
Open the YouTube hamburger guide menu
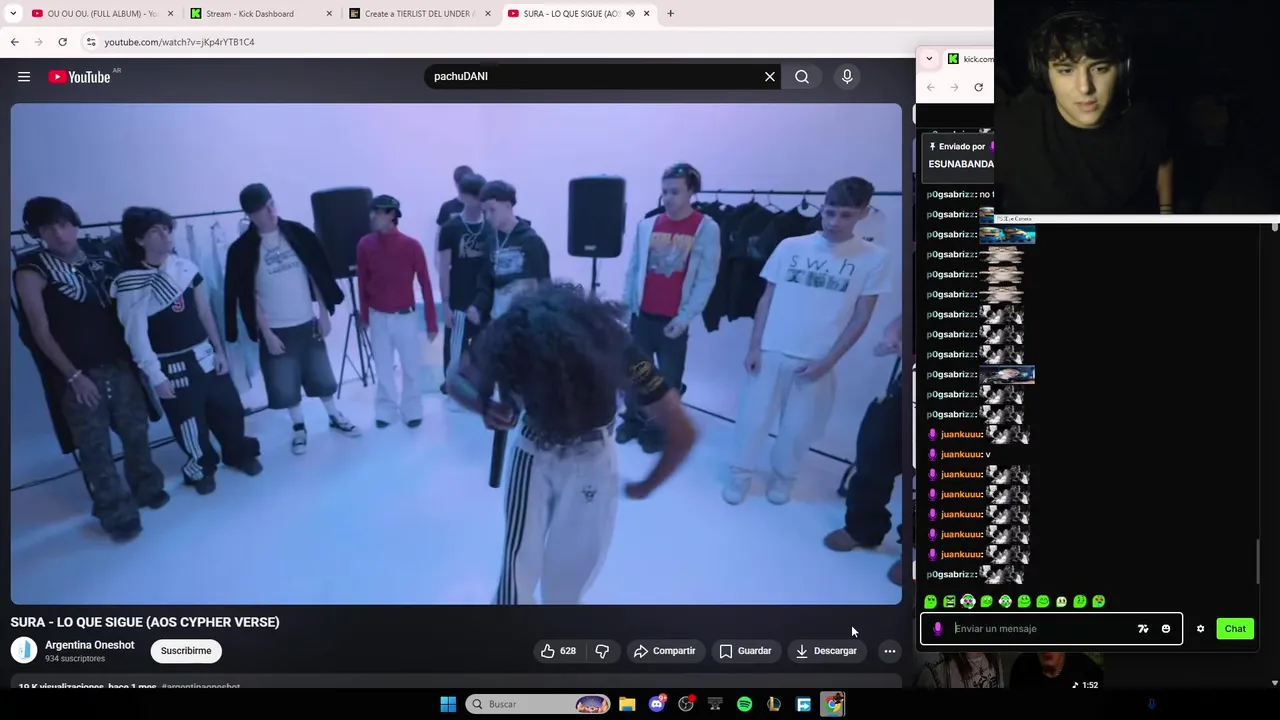point(24,77)
